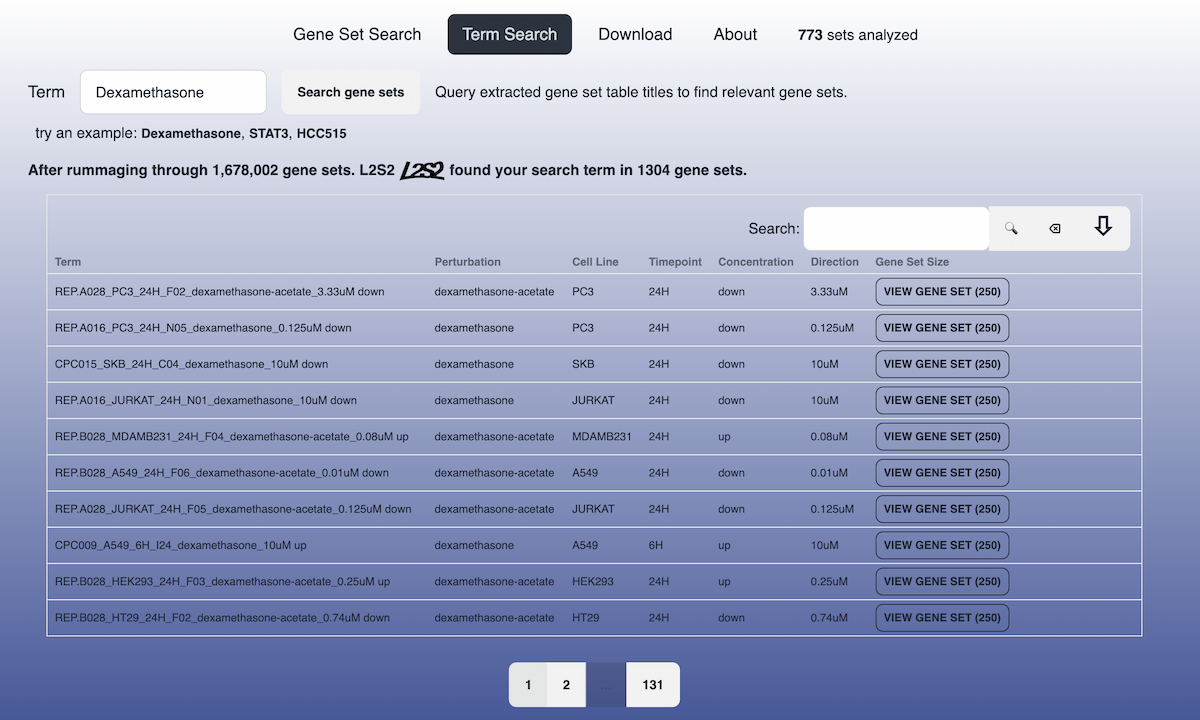Screen dimensions: 1200x720
Task: Select the Dexamethasone example link
Action: 191,133
